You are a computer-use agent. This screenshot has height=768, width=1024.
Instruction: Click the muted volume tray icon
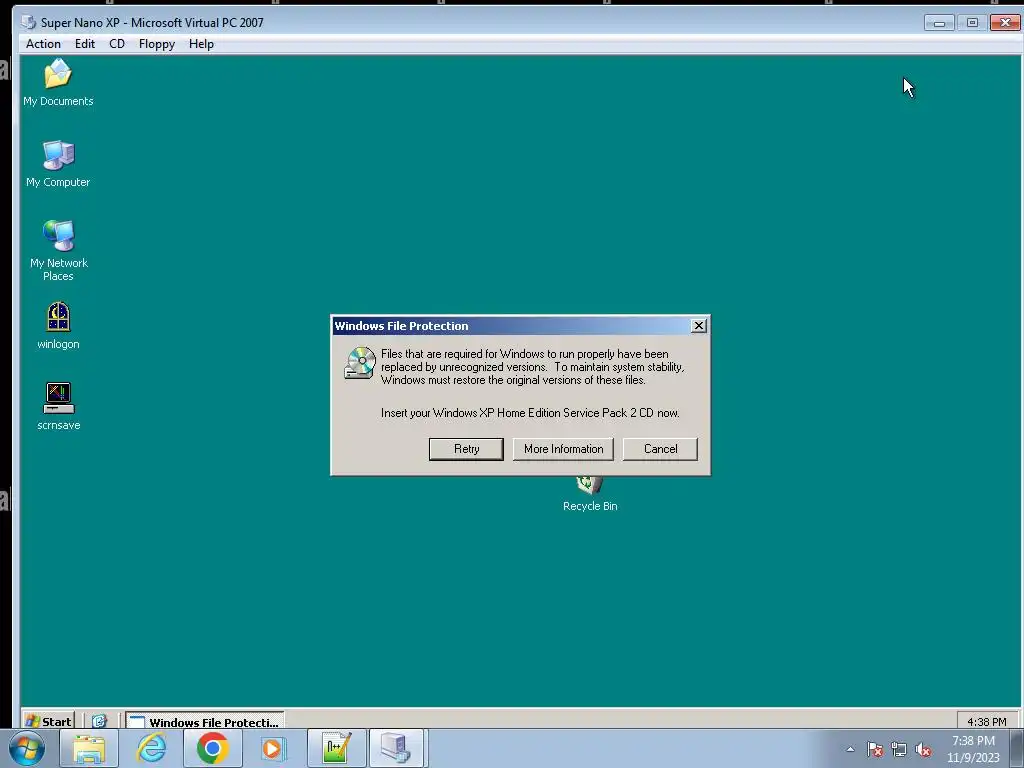pos(923,749)
